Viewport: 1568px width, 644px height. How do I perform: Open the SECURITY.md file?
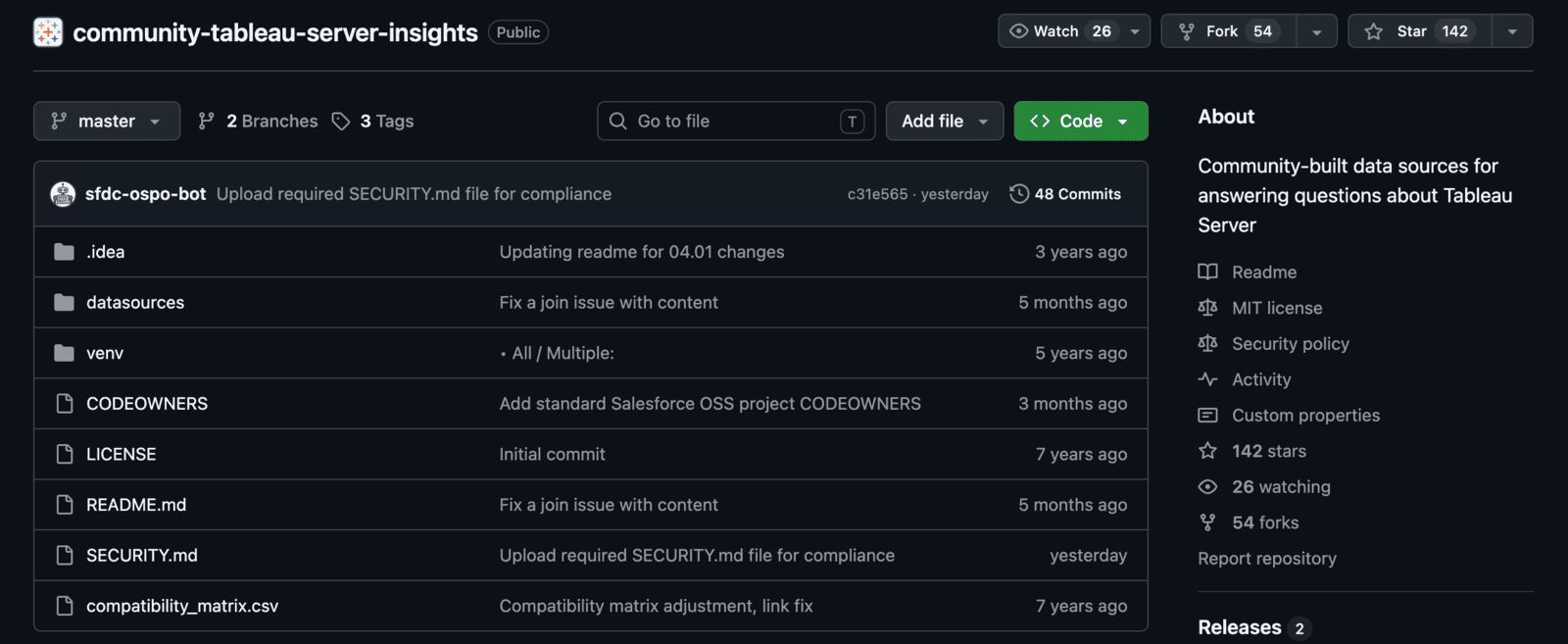[142, 556]
